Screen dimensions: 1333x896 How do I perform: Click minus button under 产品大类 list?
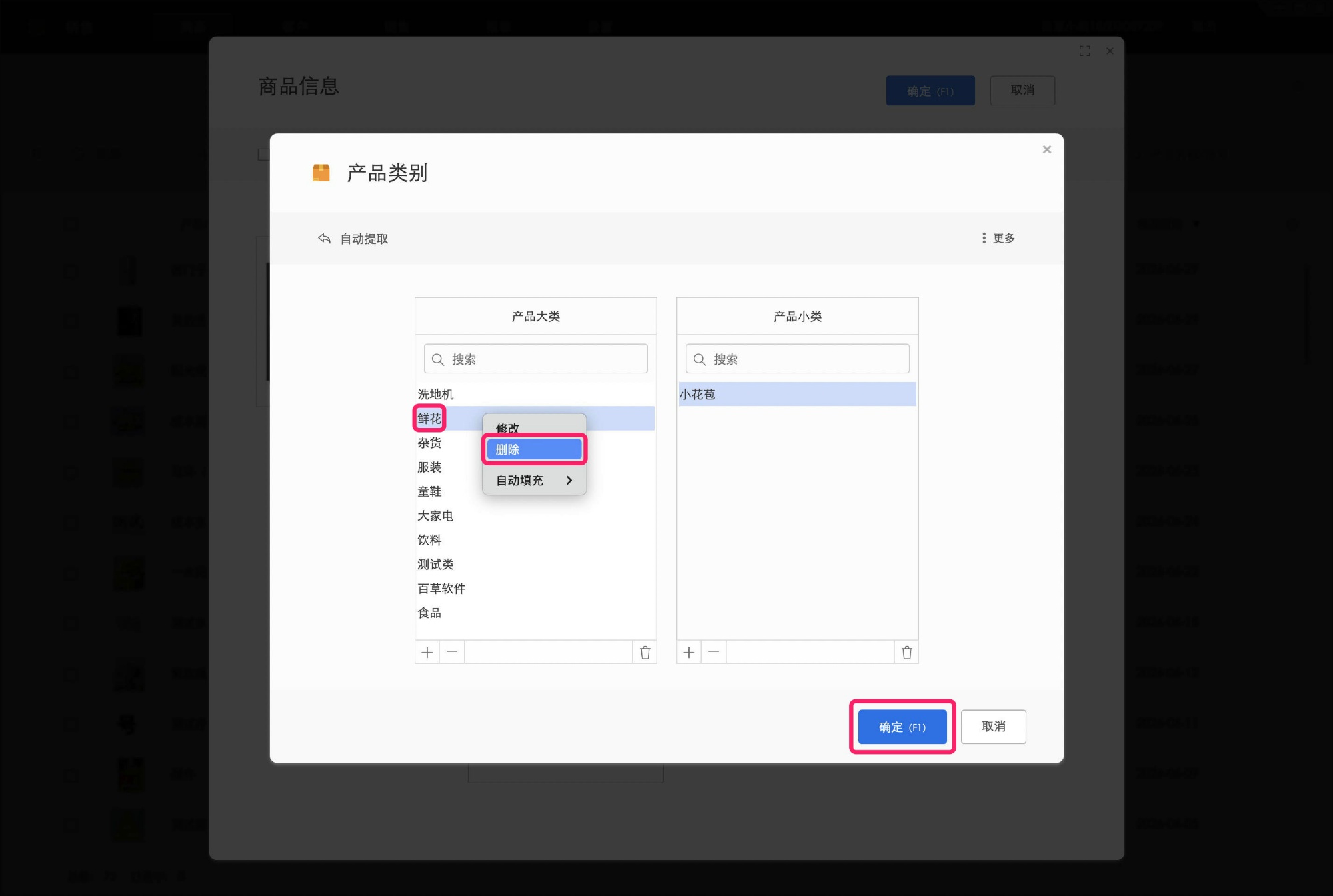click(x=452, y=653)
